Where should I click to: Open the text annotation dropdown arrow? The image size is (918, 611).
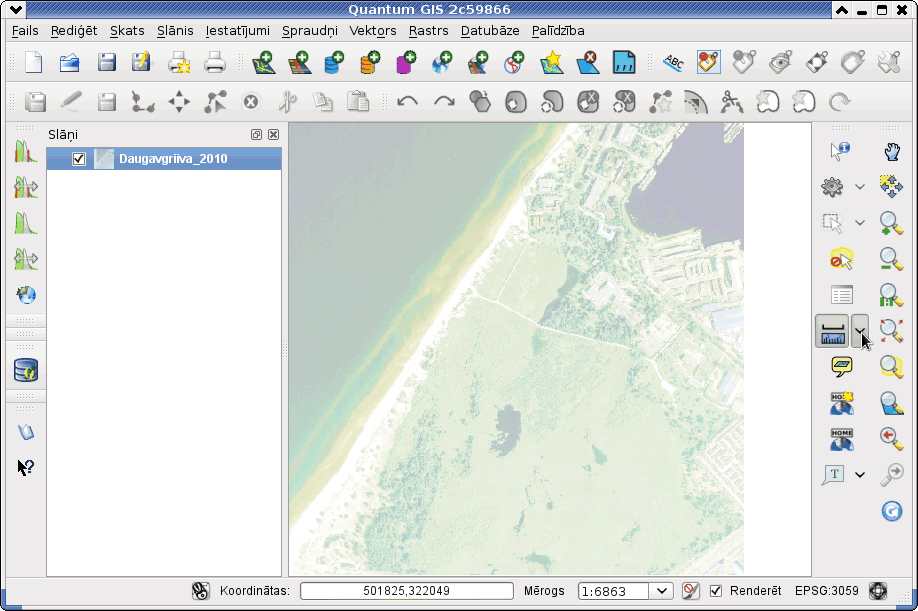859,475
